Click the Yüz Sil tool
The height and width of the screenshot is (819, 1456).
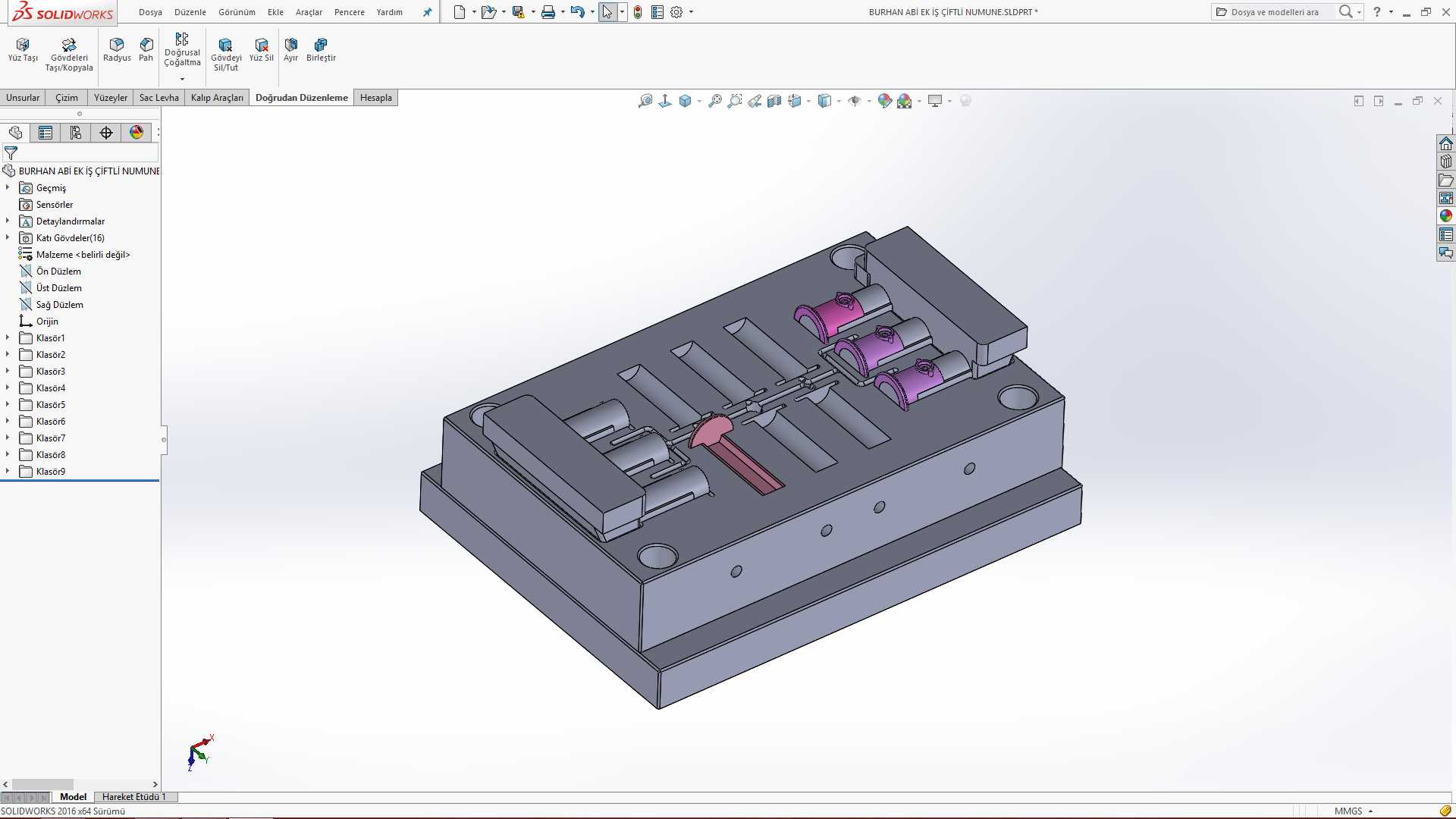pos(262,50)
